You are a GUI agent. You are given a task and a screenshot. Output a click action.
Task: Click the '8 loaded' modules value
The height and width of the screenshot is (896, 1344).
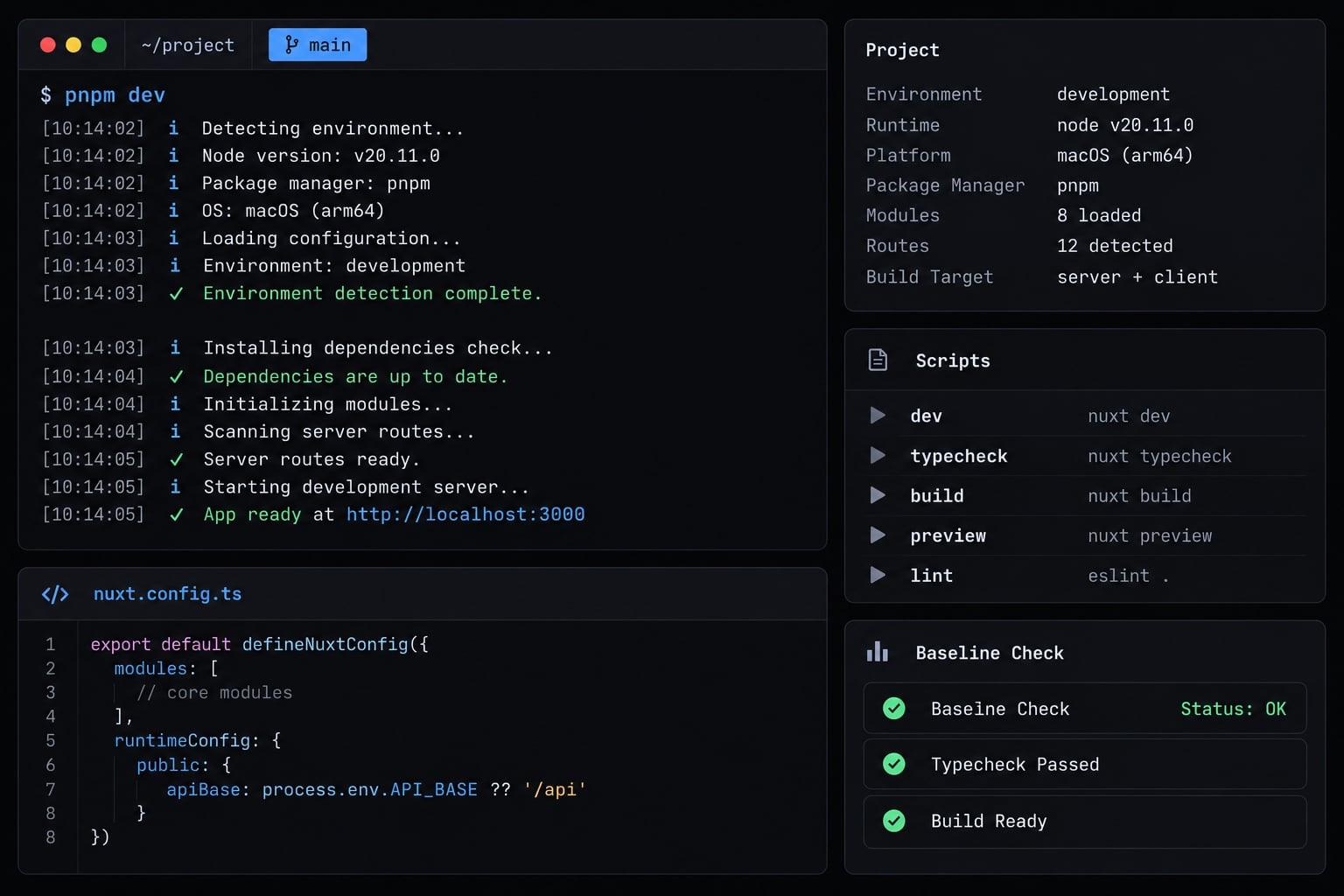click(1099, 215)
